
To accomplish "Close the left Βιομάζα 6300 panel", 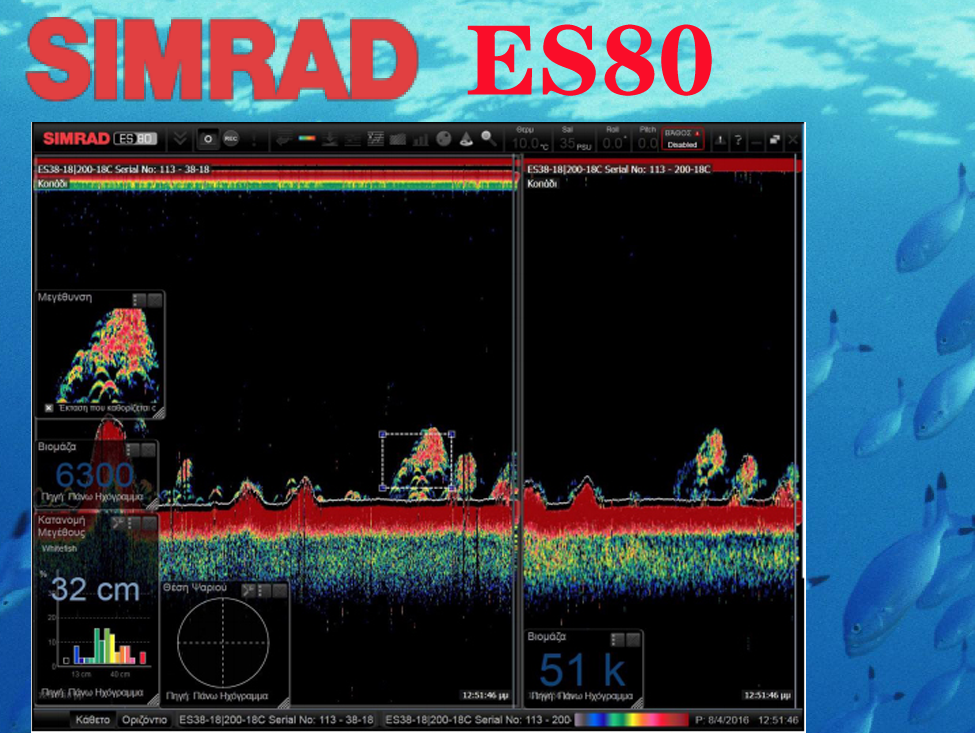I will pyautogui.click(x=148, y=450).
